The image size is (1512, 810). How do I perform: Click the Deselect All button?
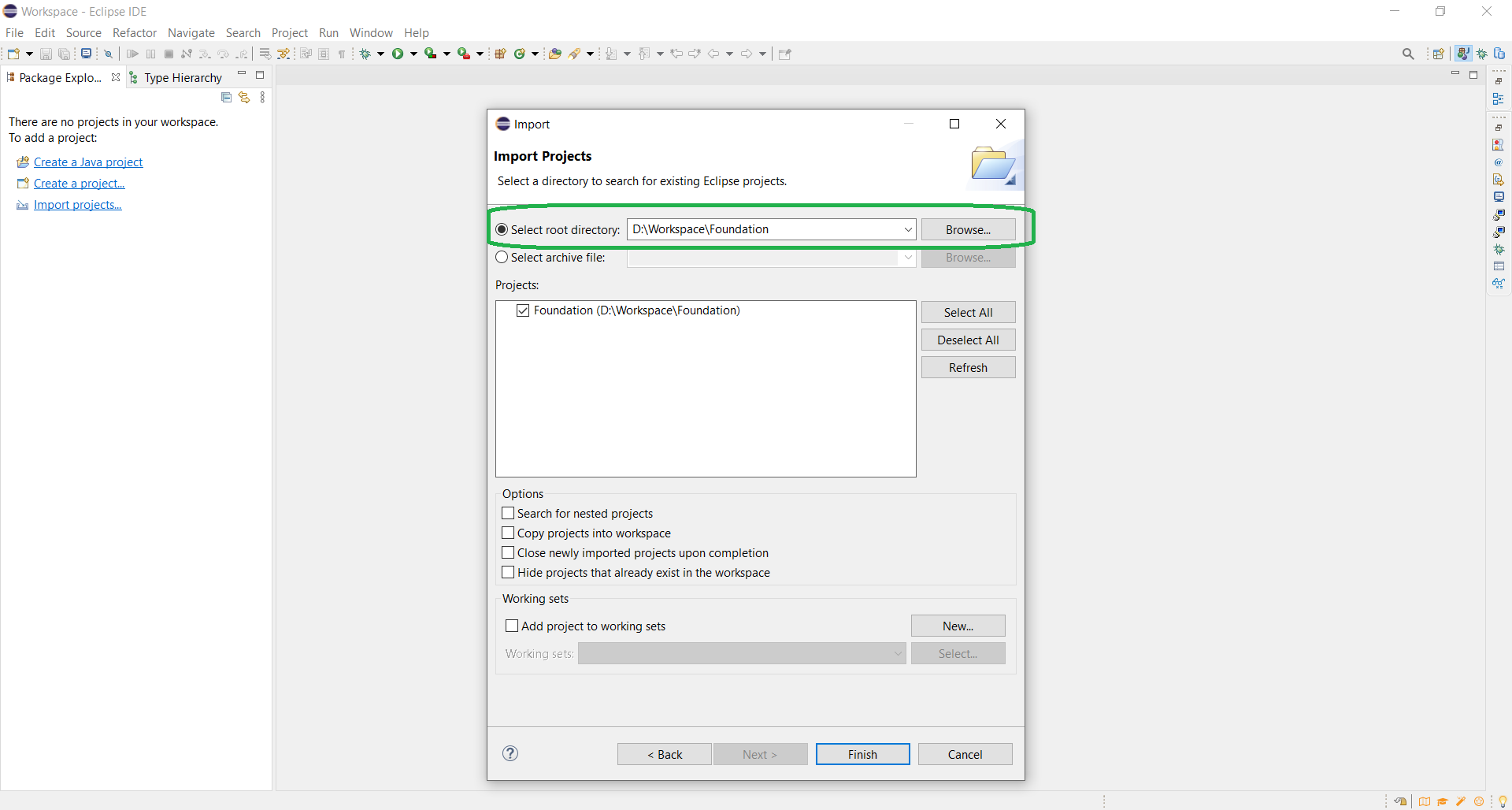pos(968,340)
